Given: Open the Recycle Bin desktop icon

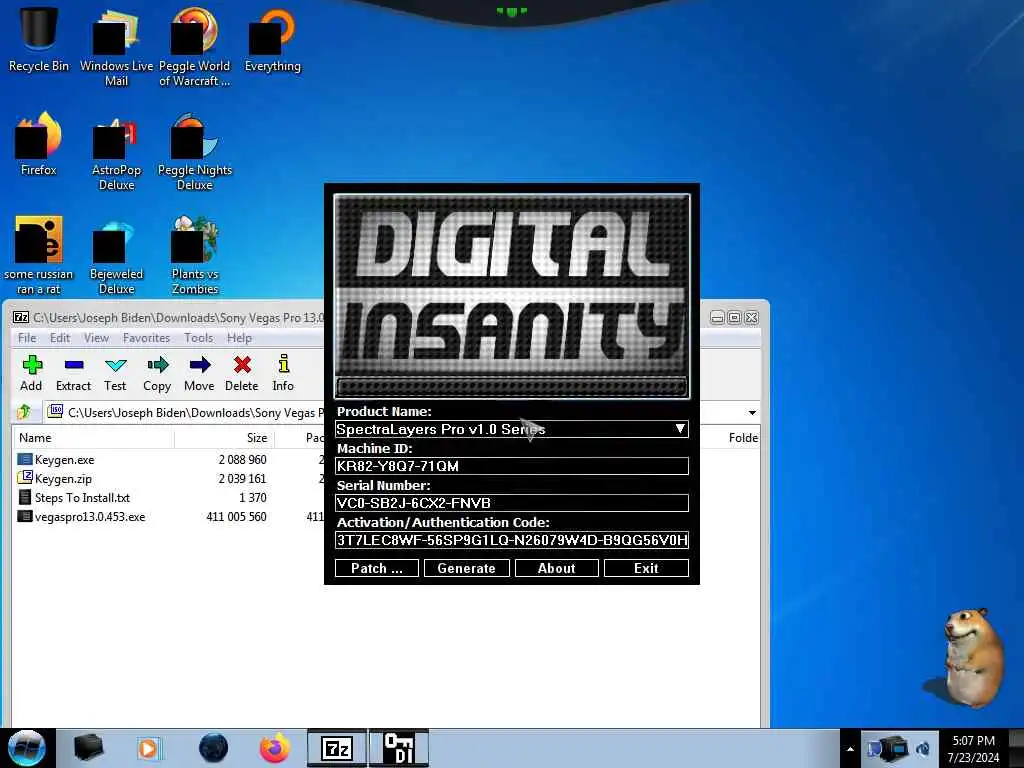Looking at the screenshot, I should [x=39, y=40].
